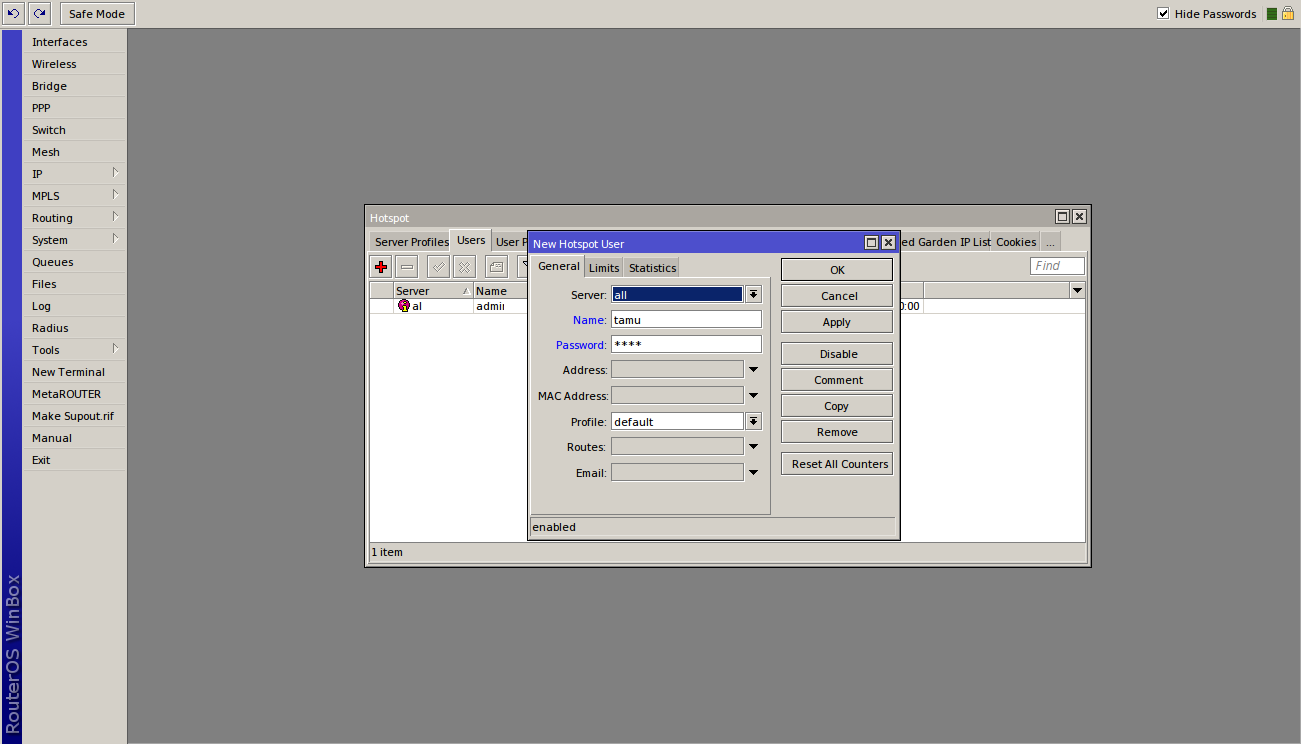Open the Profile dropdown list
The image size is (1301, 744).
(x=753, y=422)
